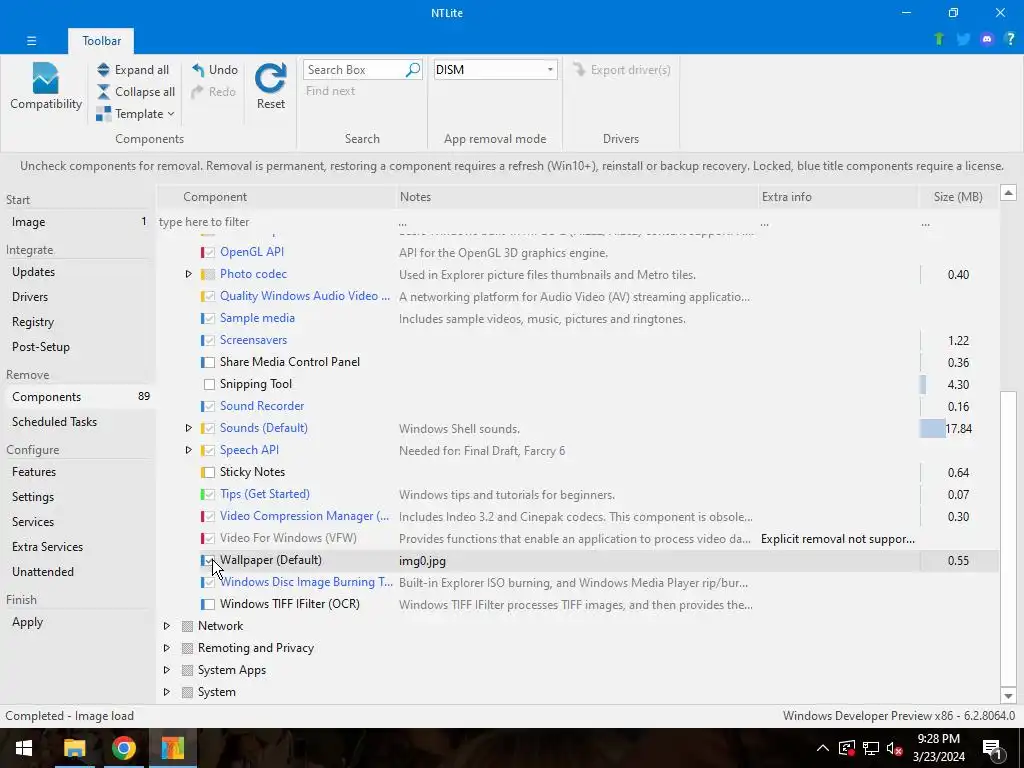Open the Apply page

27,622
